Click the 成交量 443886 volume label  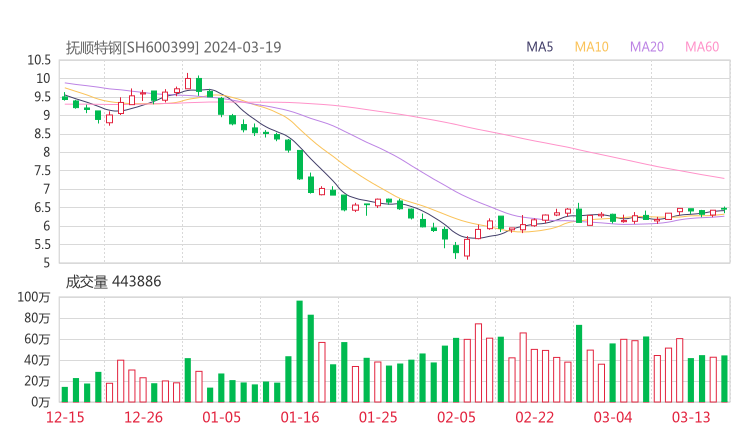(x=113, y=281)
